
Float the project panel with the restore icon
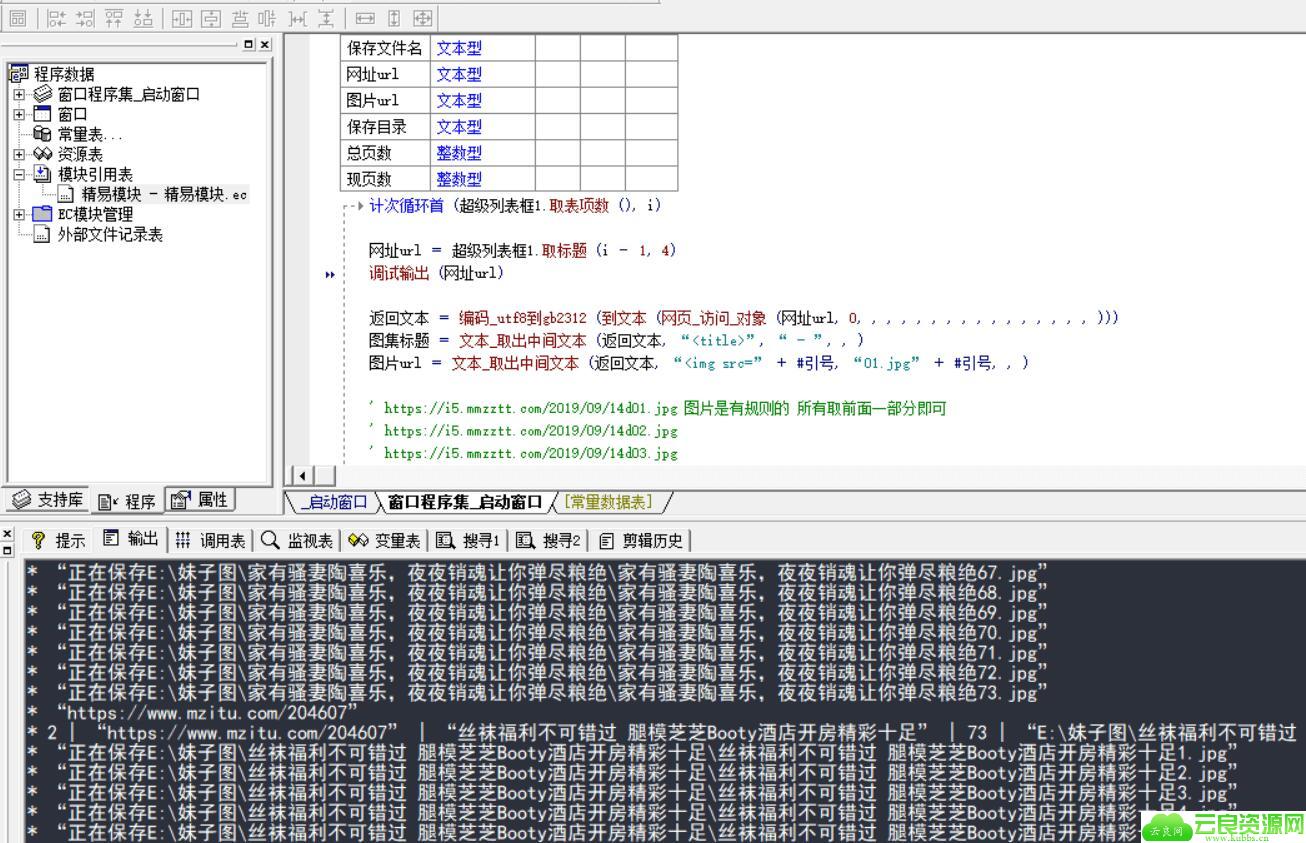click(248, 44)
